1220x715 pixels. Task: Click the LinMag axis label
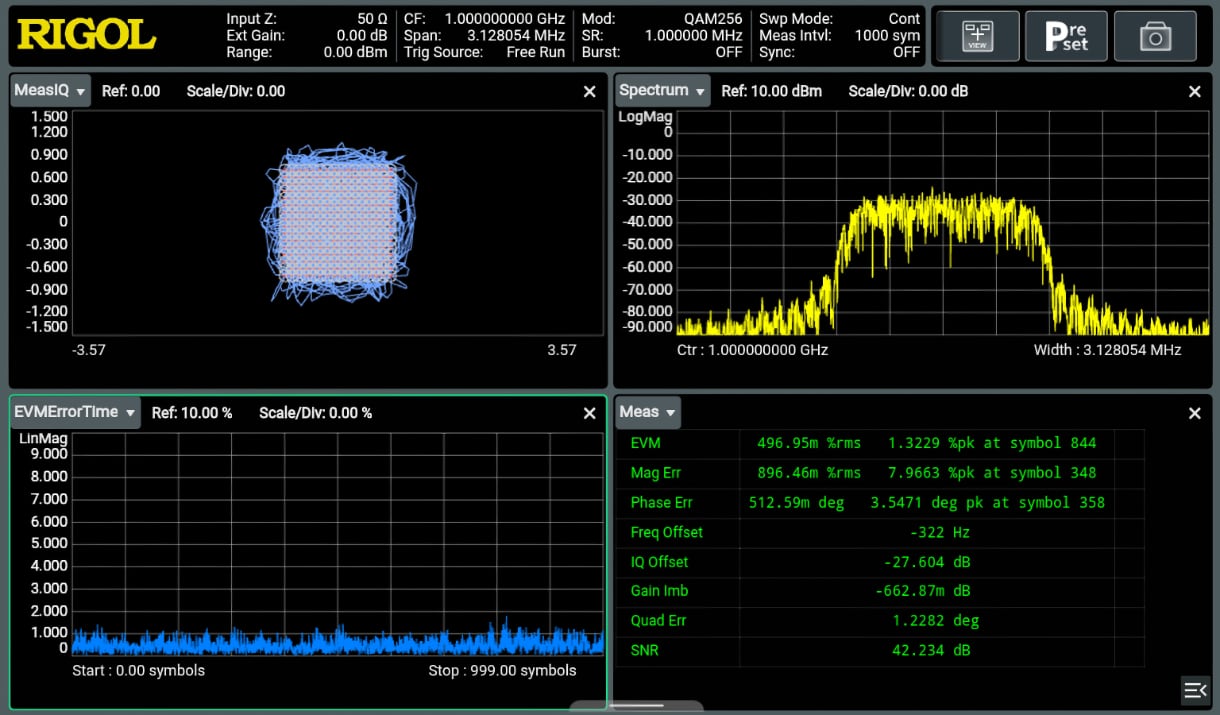(43, 439)
